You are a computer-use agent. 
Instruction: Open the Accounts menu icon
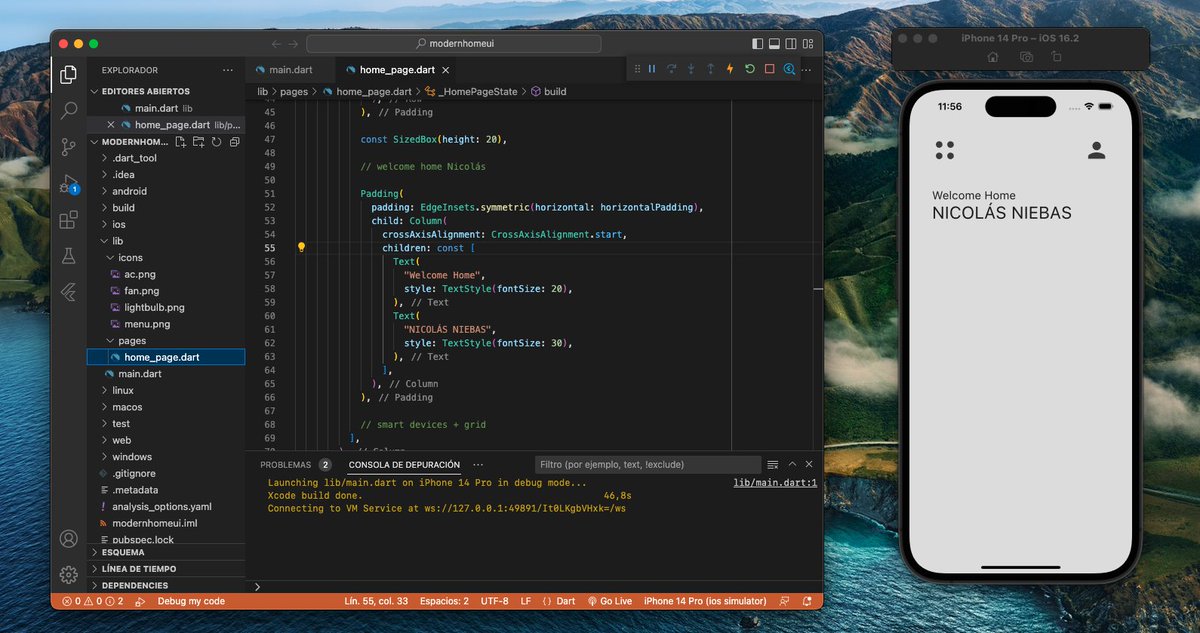(x=68, y=538)
